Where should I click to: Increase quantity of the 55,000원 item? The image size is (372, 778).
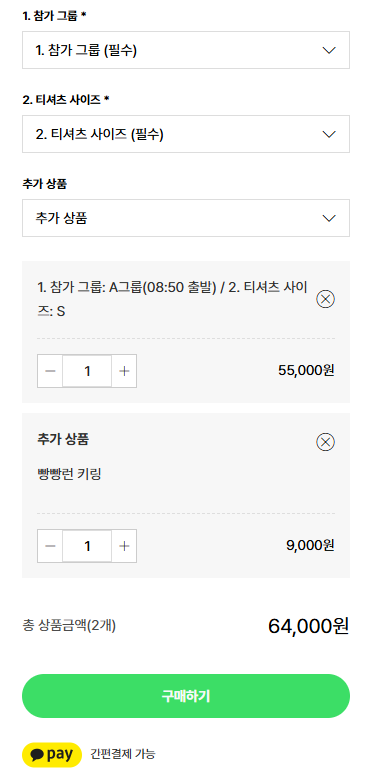click(124, 371)
